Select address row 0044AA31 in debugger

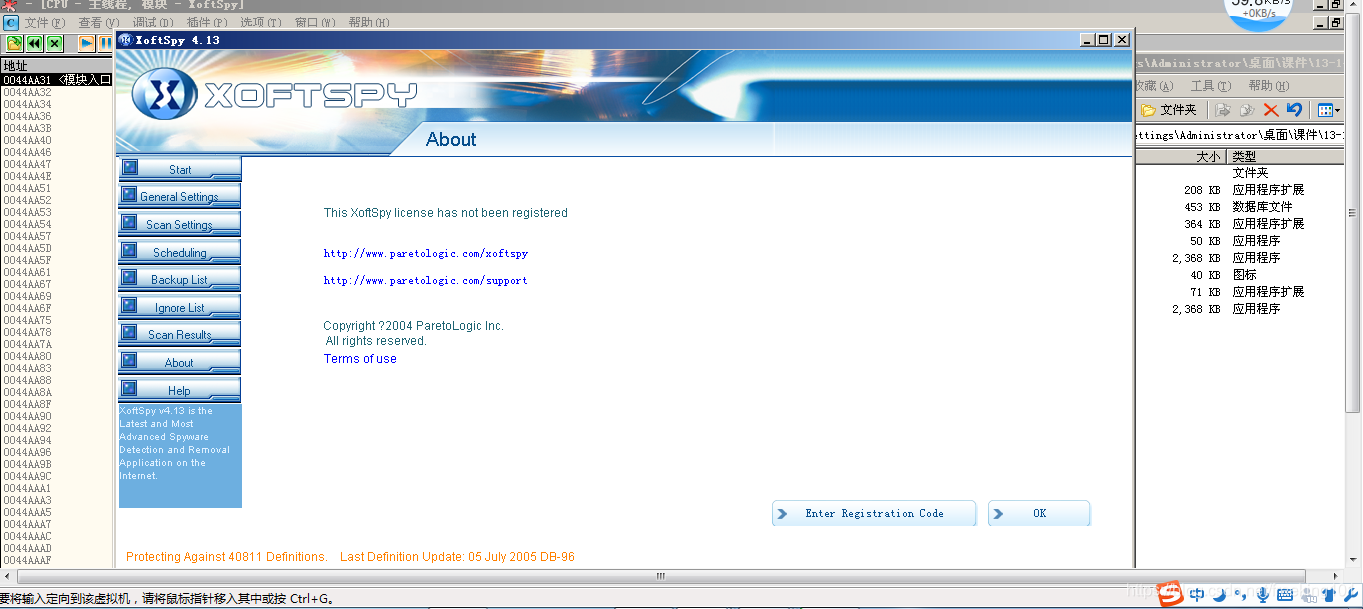(57, 80)
